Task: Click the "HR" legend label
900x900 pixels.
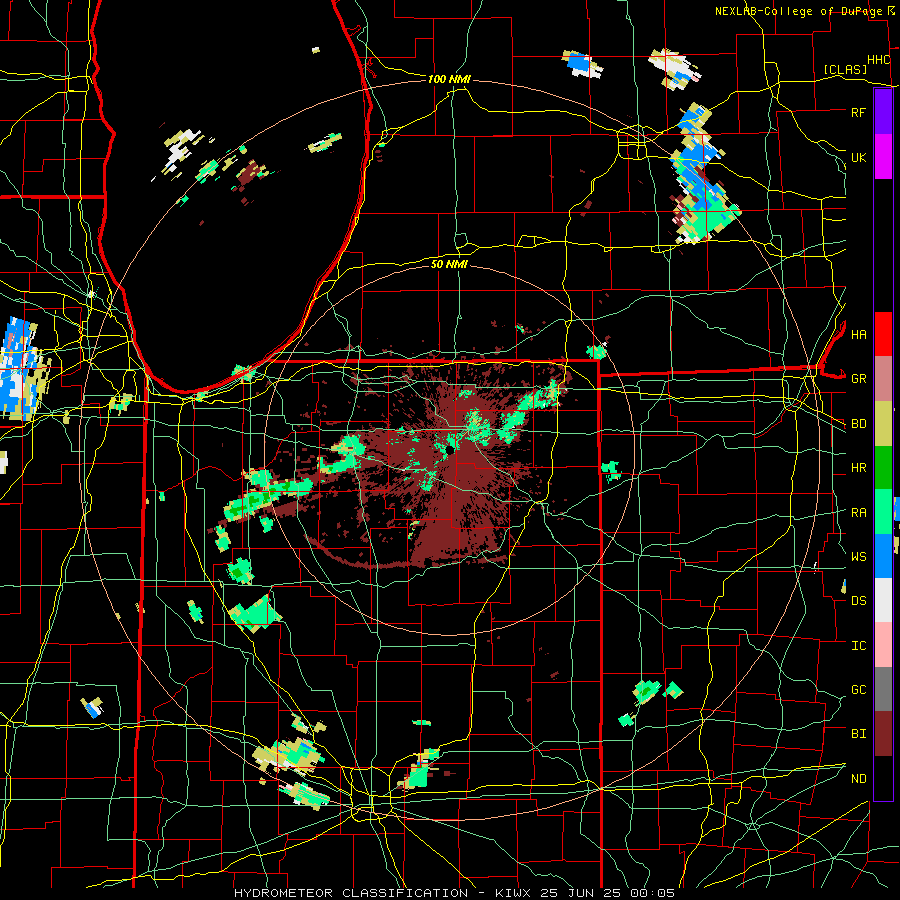Action: [858, 468]
